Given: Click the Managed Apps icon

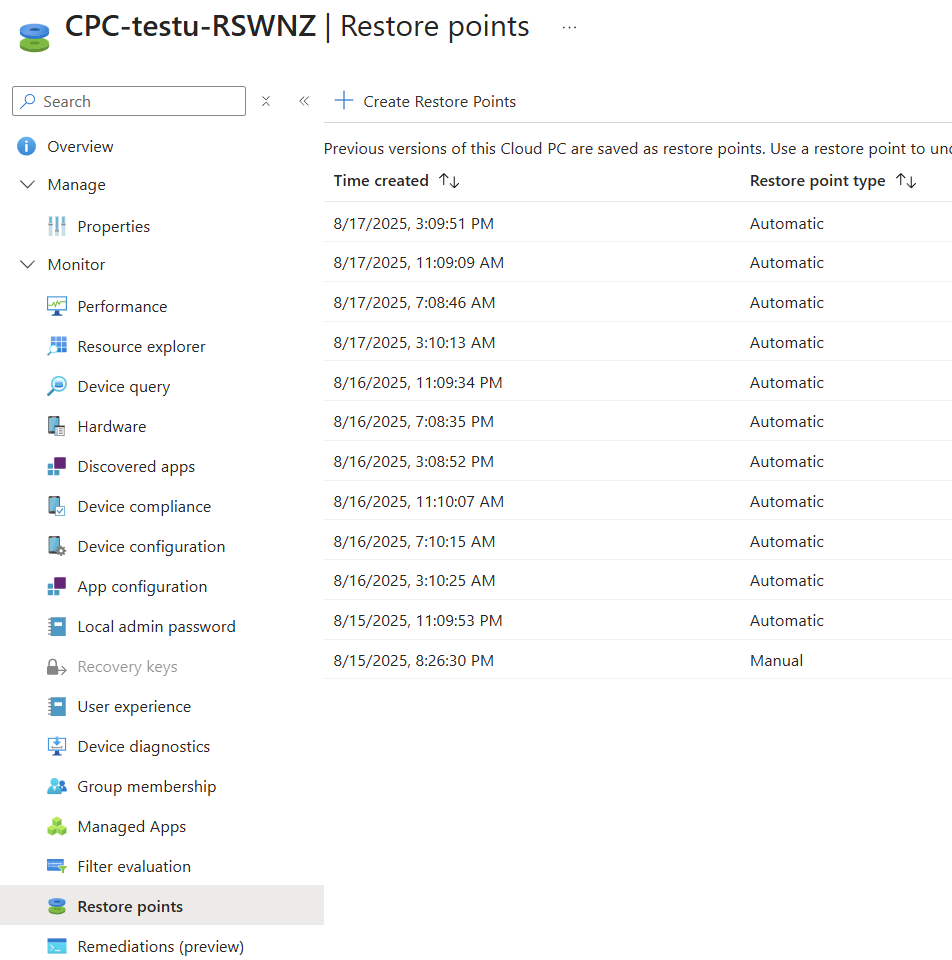Looking at the screenshot, I should (x=57, y=826).
